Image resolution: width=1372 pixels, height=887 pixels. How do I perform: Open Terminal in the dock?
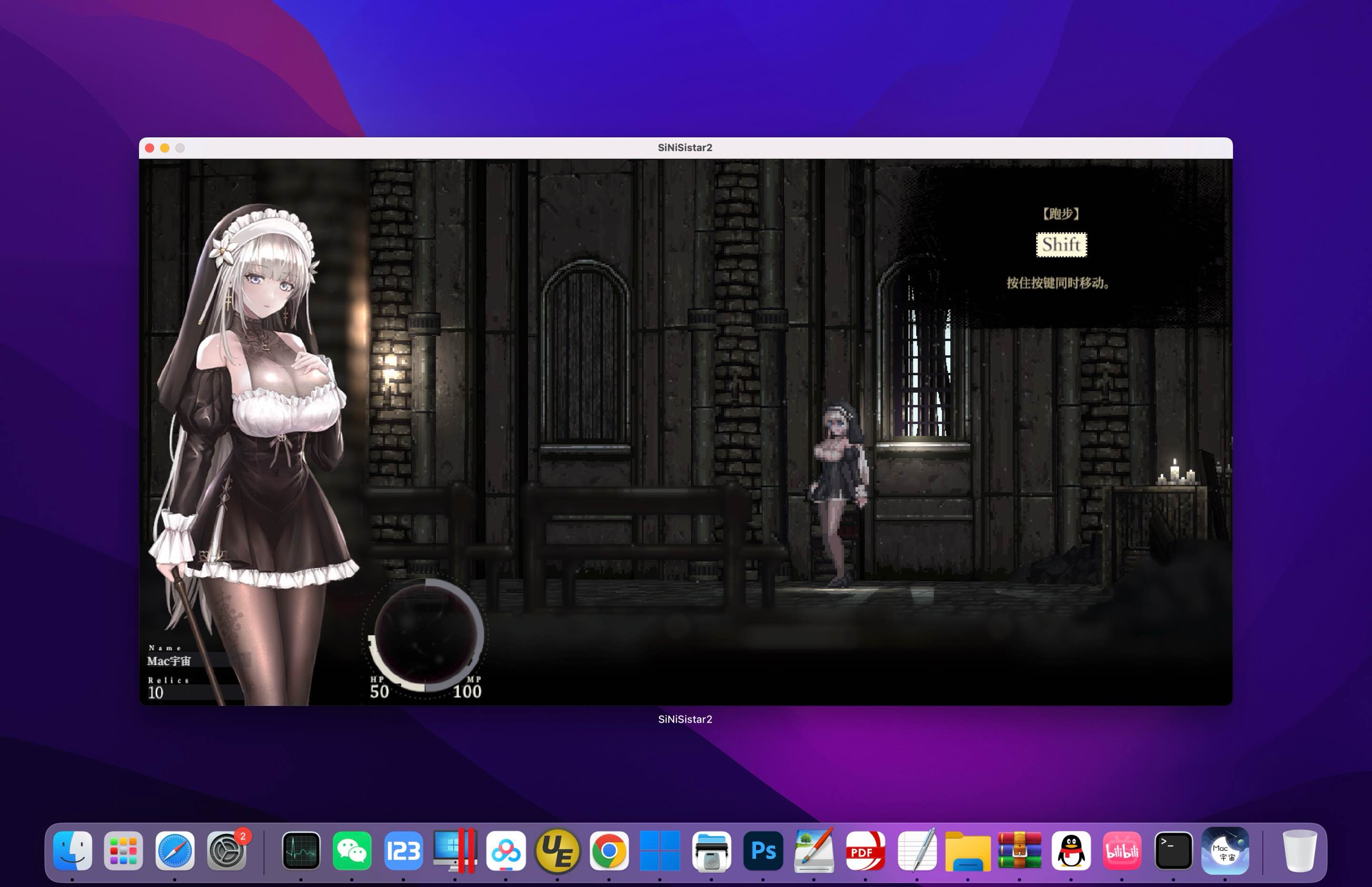click(x=1173, y=851)
